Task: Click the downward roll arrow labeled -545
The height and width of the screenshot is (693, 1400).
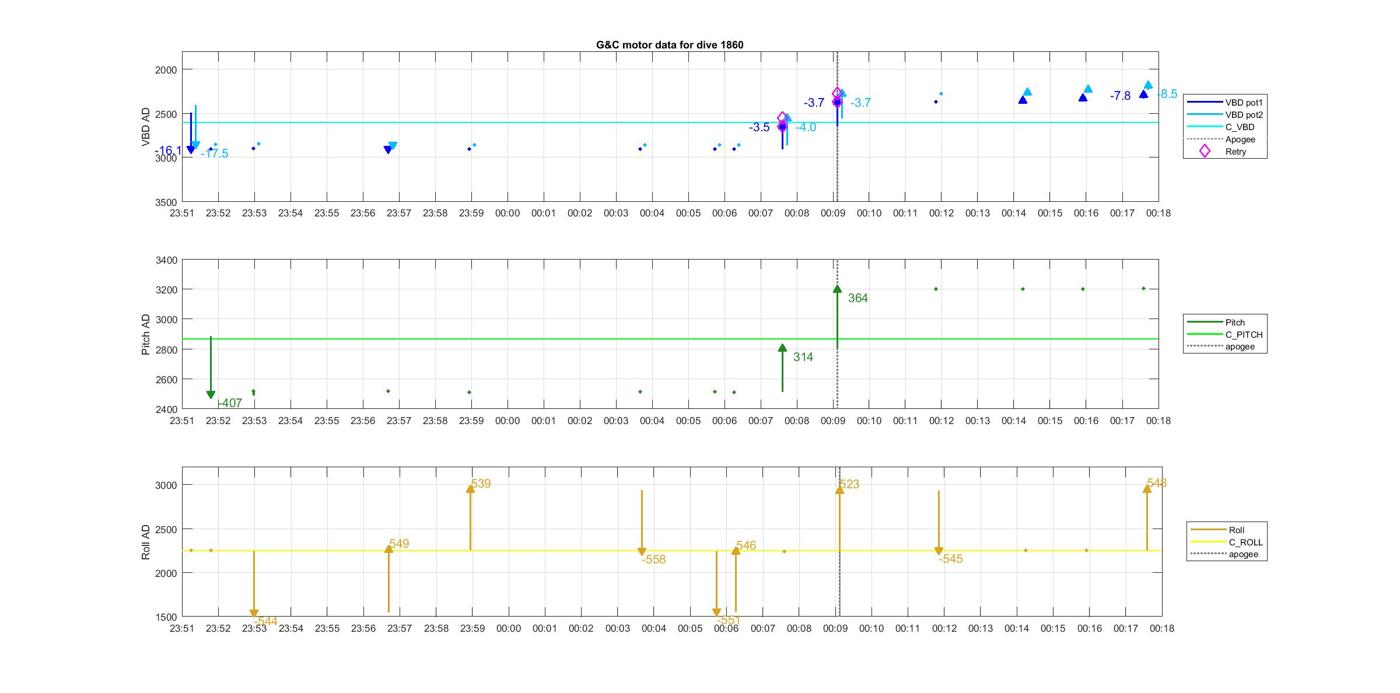Action: pyautogui.click(x=939, y=523)
